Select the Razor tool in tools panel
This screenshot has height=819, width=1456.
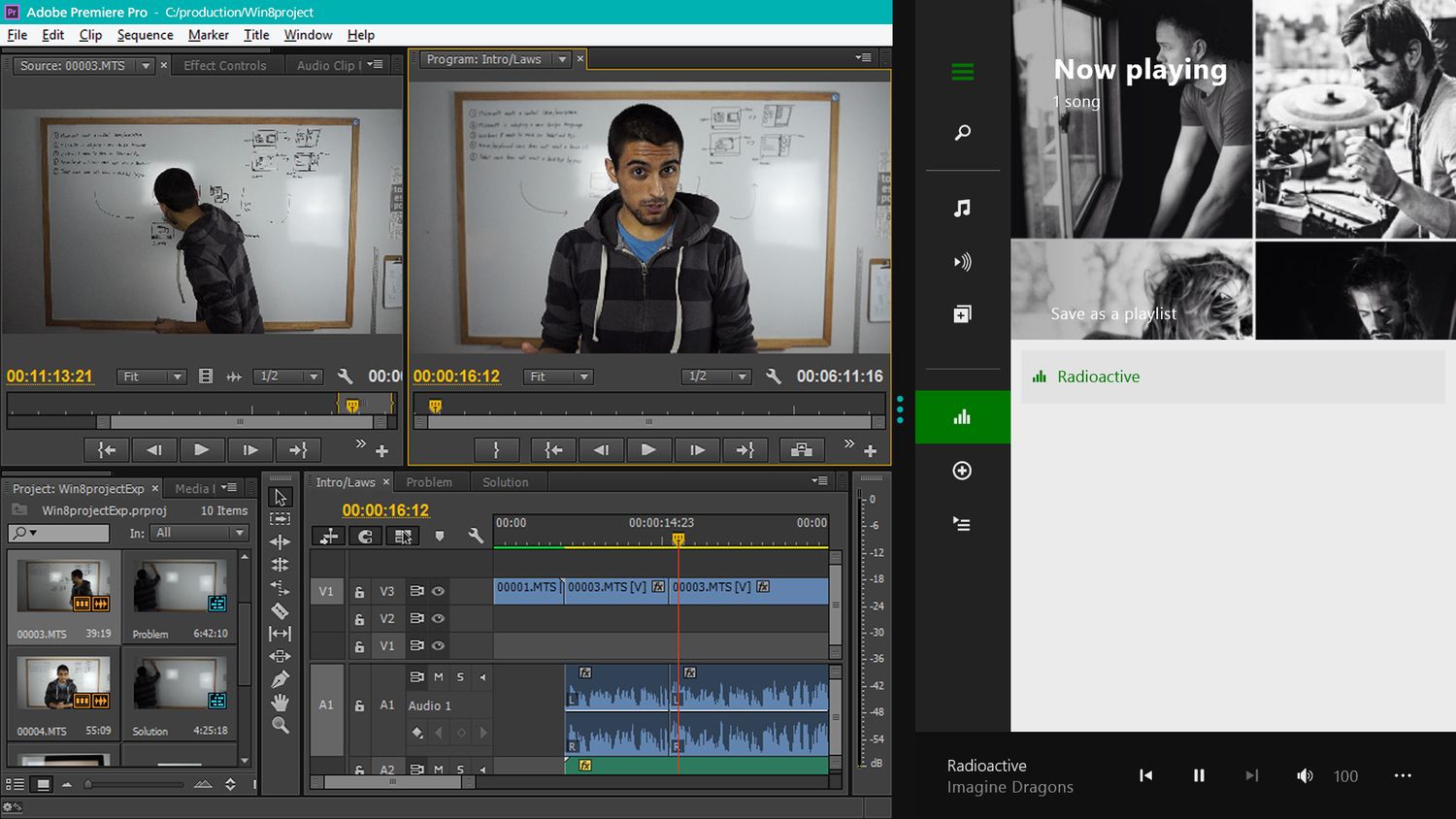point(280,610)
